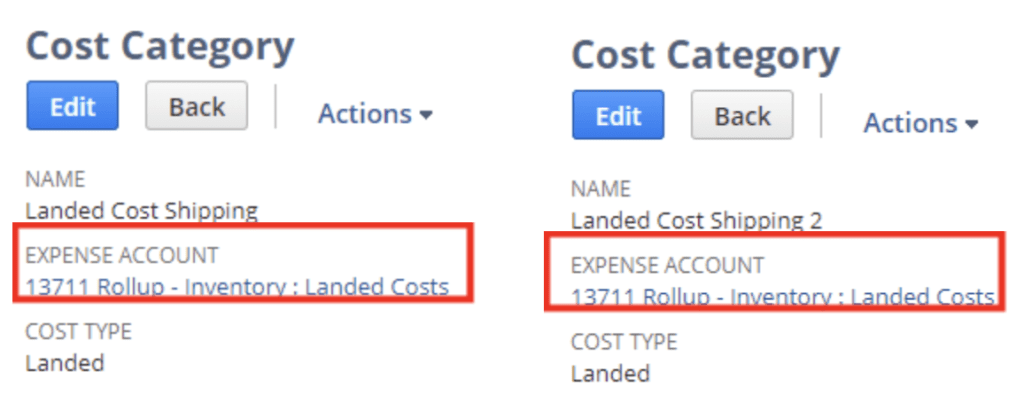Screen dimensions: 1024x402
Task: Open Actions menu for Landed Cost Shipping 2
Action: [920, 123]
